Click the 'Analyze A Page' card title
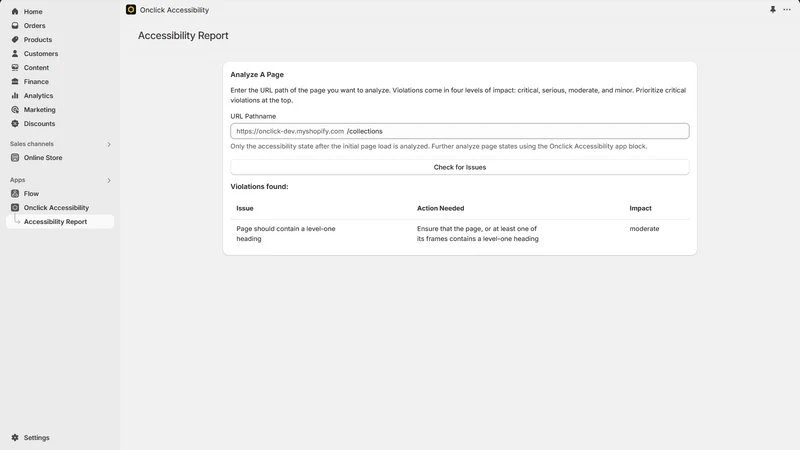Screen dimensions: 800x450 [x=257, y=74]
